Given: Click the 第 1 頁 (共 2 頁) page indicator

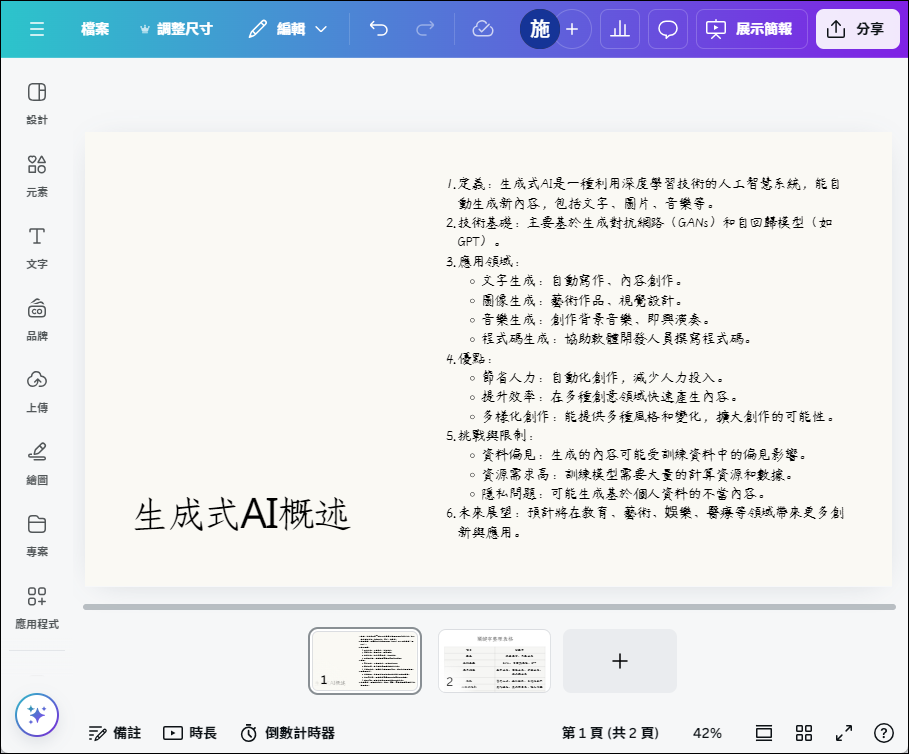Looking at the screenshot, I should (610, 733).
